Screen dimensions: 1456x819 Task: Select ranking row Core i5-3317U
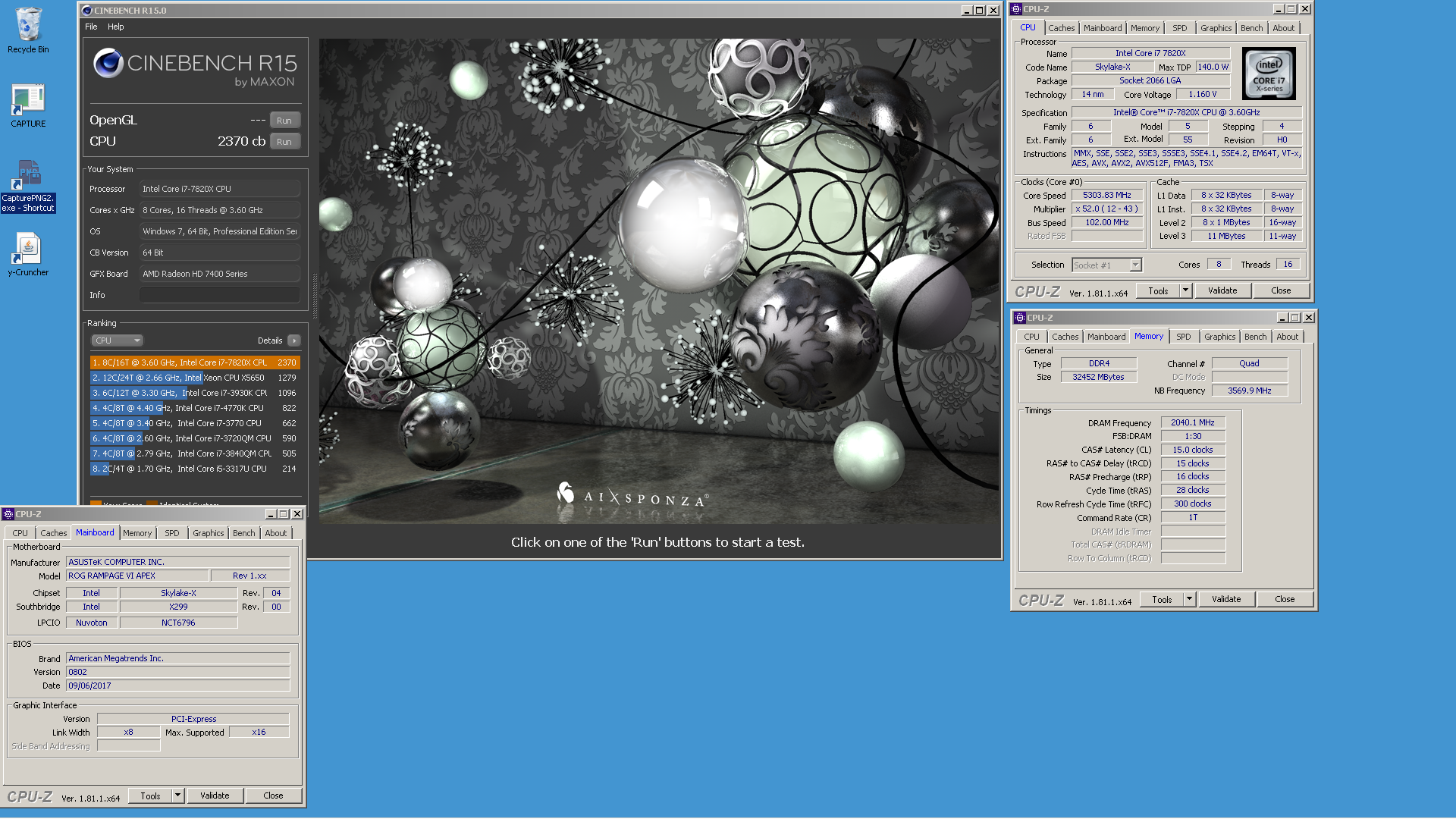195,469
